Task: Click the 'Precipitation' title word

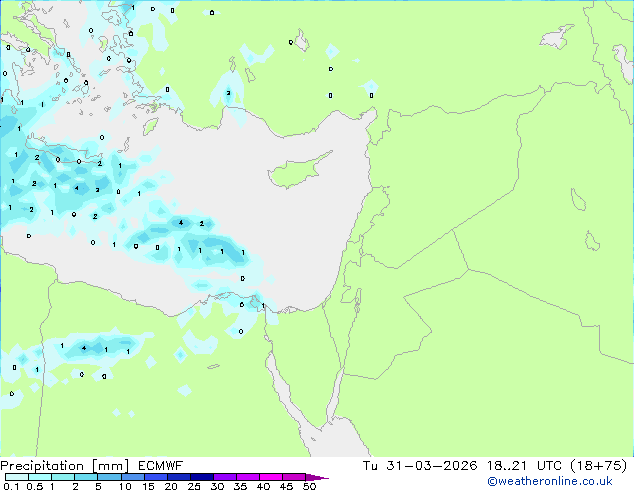Action: pos(42,466)
